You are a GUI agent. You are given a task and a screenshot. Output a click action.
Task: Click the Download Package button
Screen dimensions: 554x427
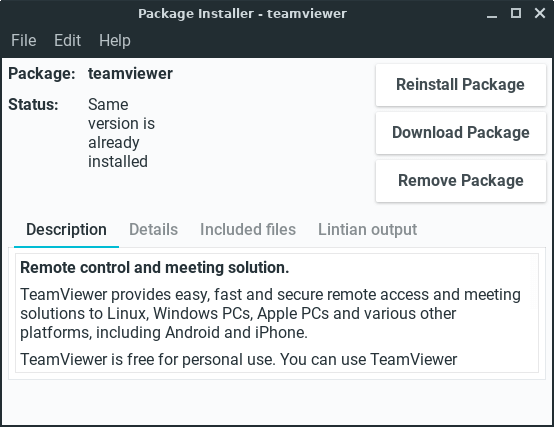pos(461,133)
